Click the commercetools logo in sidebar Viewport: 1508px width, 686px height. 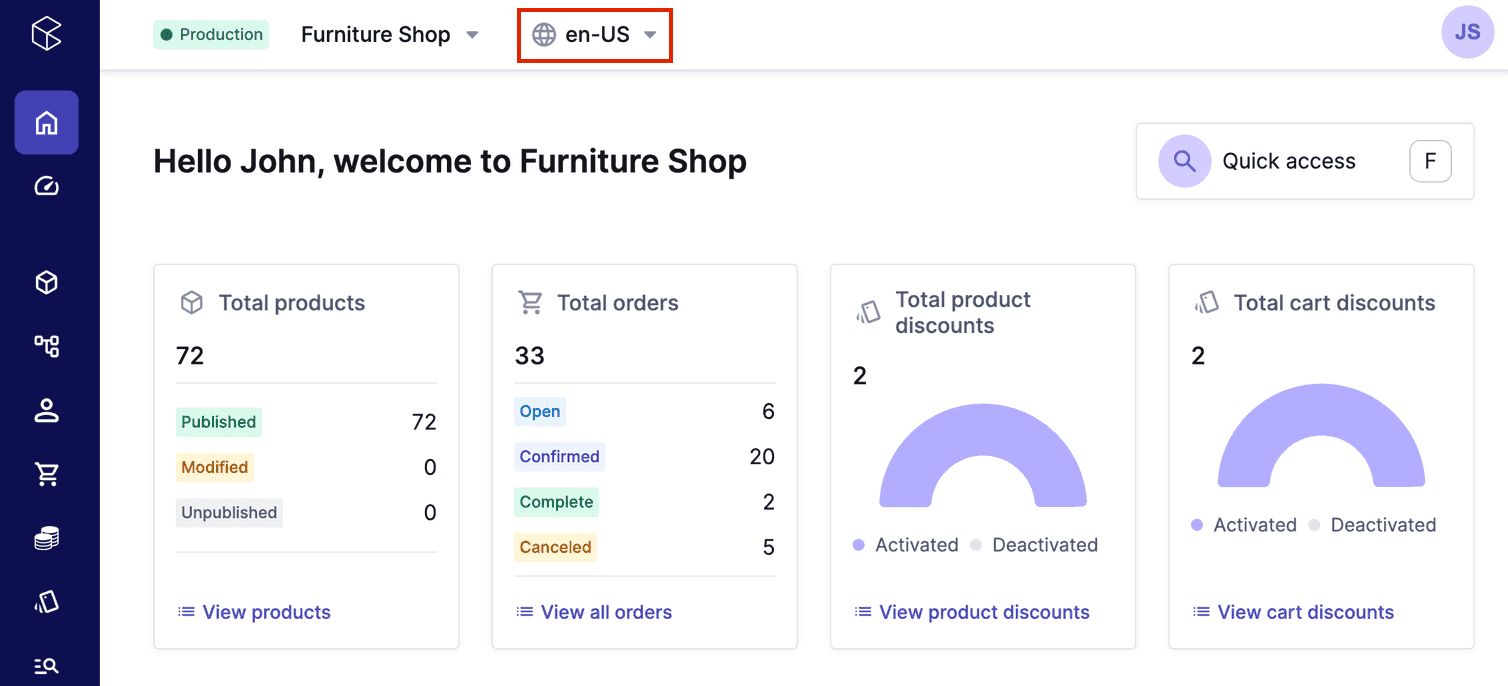tap(46, 34)
